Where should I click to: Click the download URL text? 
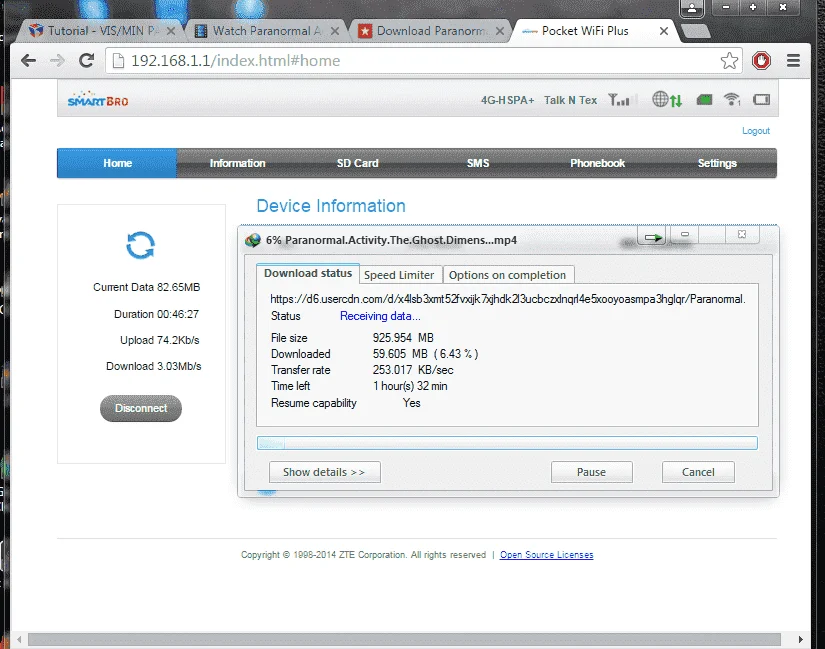pos(508,299)
